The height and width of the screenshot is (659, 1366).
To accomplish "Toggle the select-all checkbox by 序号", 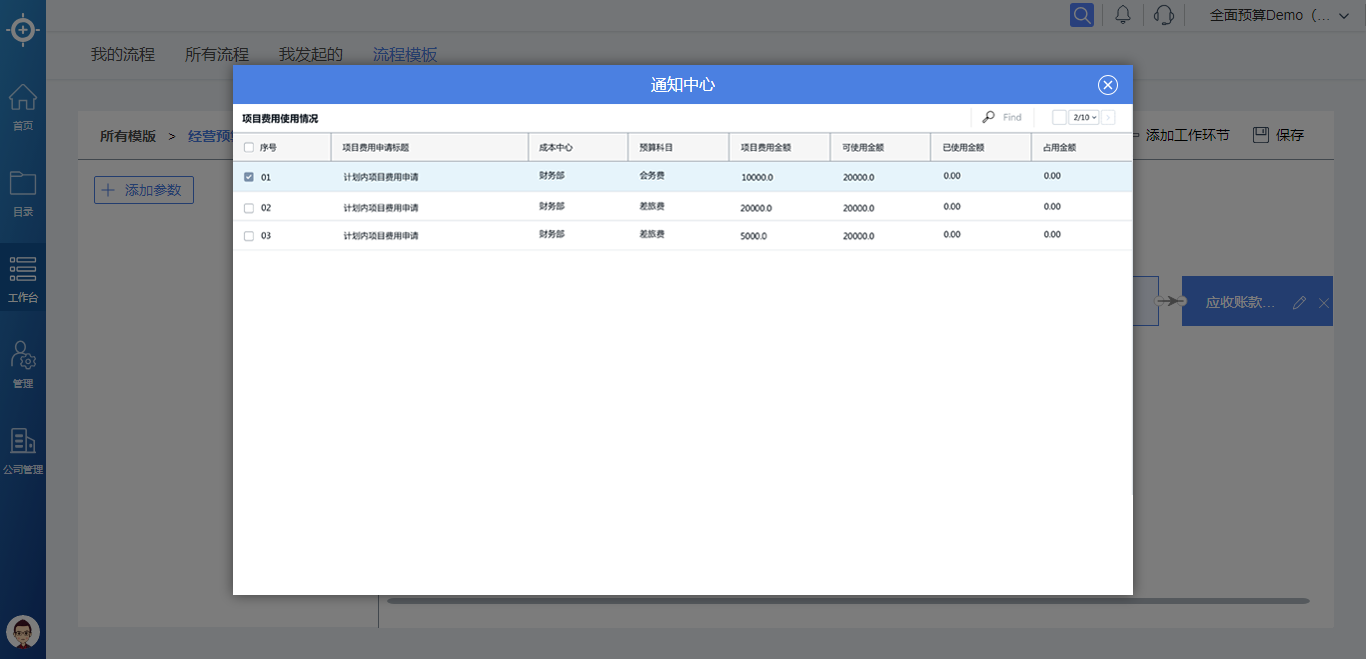I will [249, 147].
